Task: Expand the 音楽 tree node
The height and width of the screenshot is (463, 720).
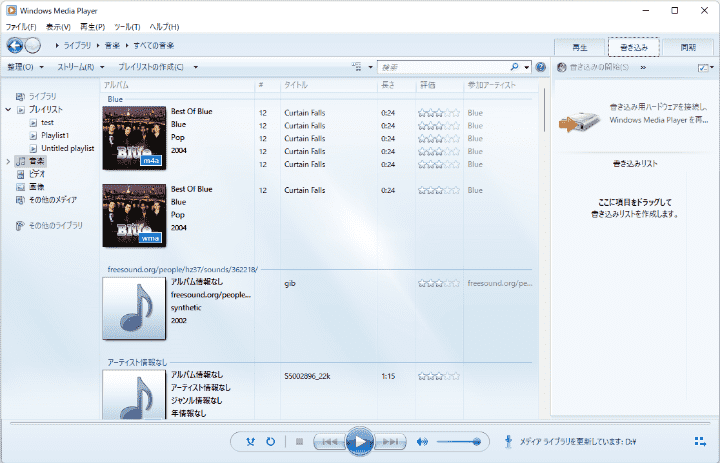Action: tap(8, 161)
